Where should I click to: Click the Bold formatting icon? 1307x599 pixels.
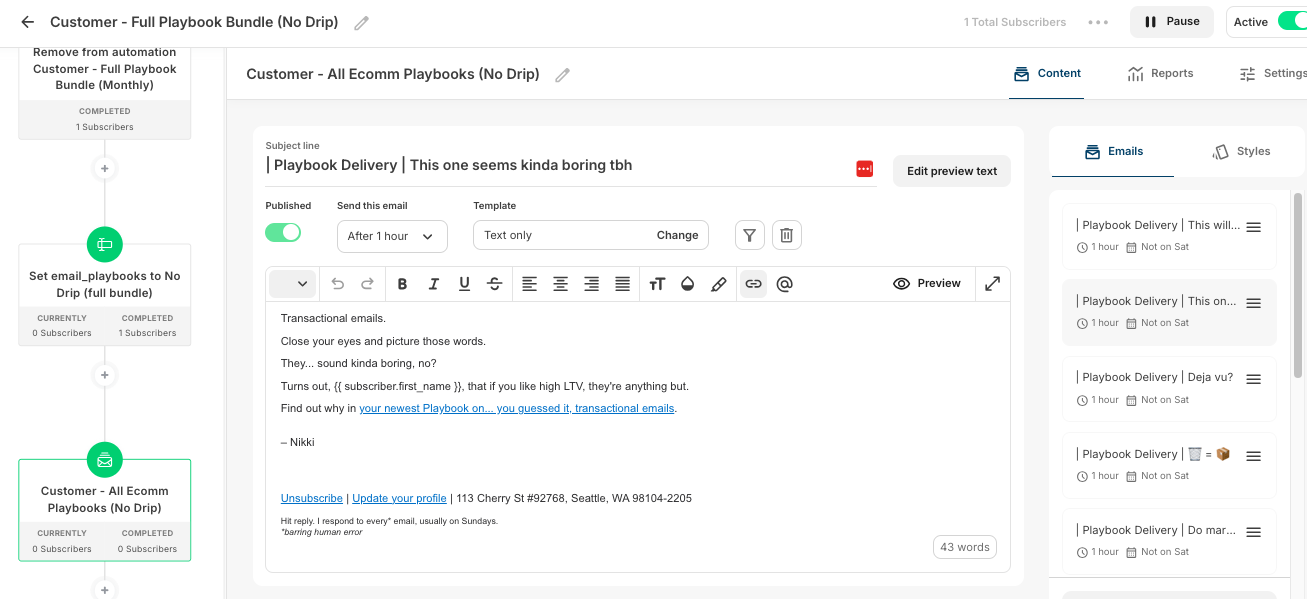click(x=402, y=284)
